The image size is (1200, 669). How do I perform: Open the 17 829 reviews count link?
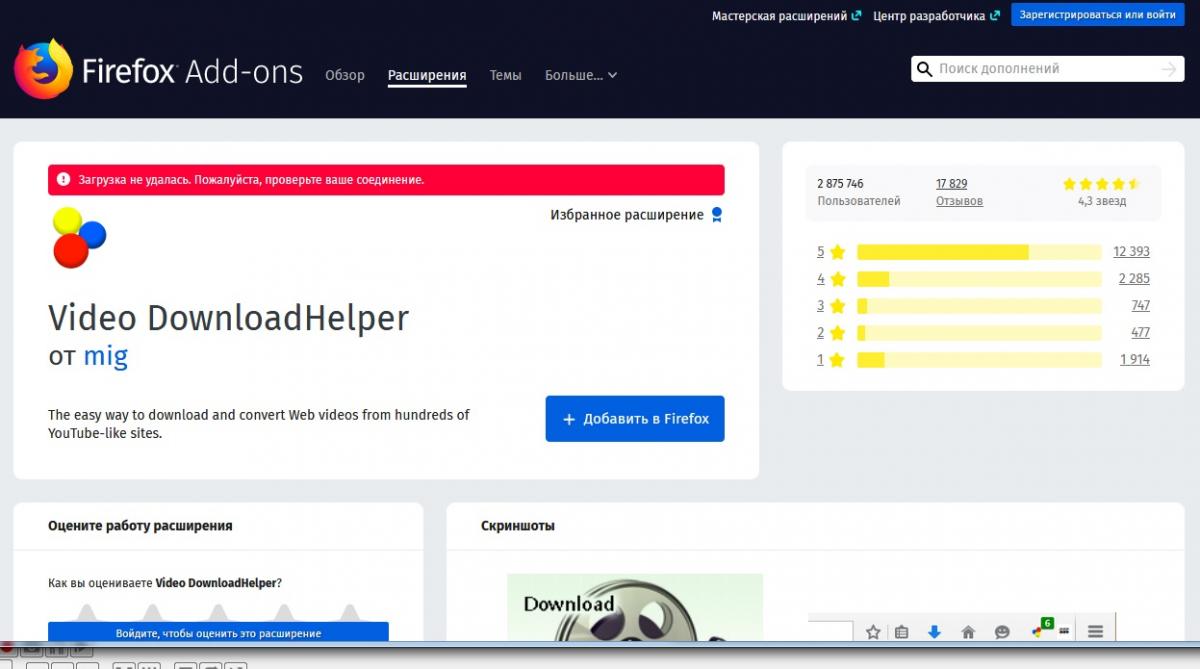point(951,184)
